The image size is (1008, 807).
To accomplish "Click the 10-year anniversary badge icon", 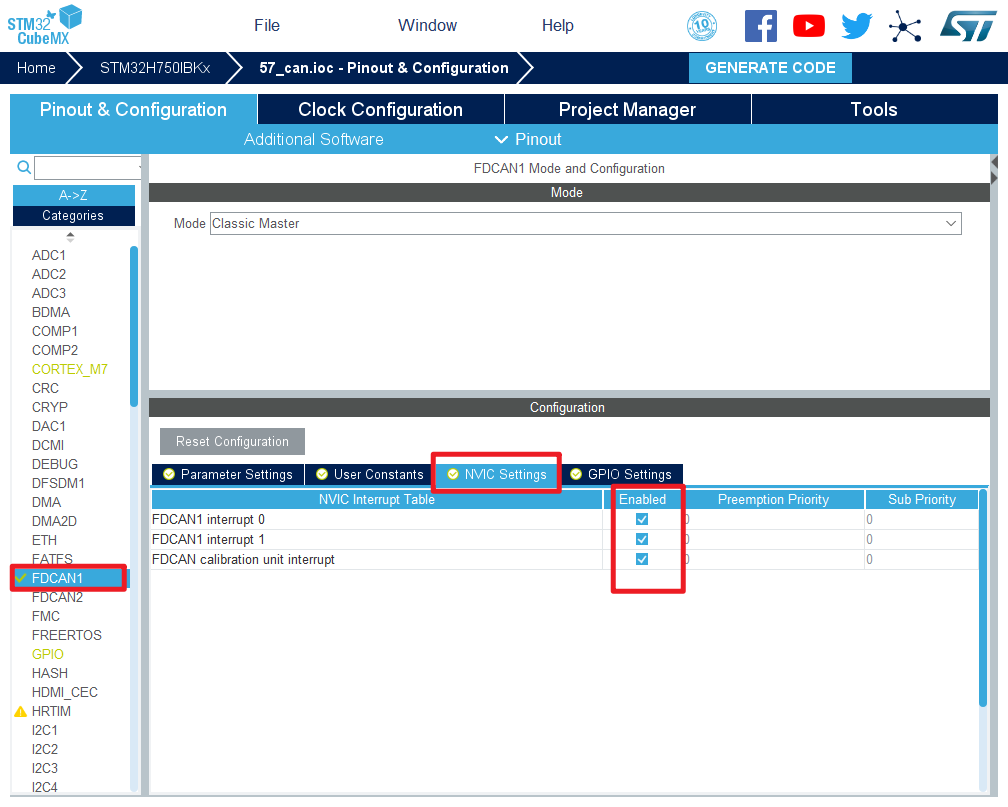I will click(702, 26).
